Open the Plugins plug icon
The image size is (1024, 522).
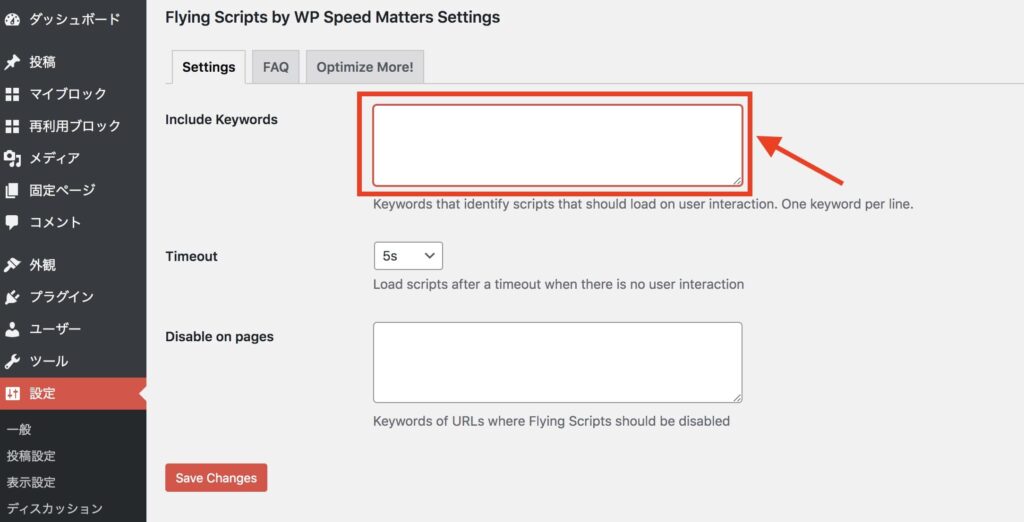12,297
